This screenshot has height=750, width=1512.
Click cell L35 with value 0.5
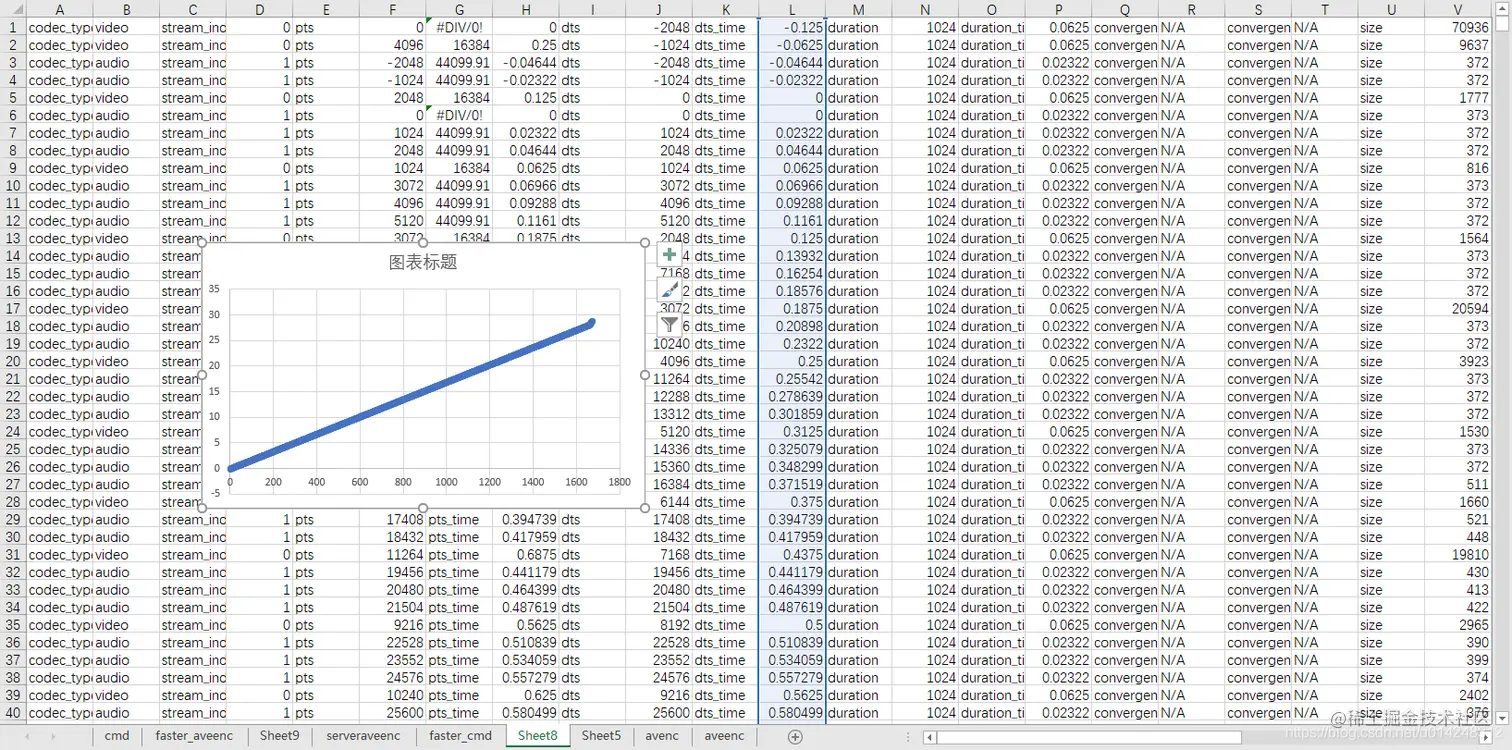pos(792,625)
